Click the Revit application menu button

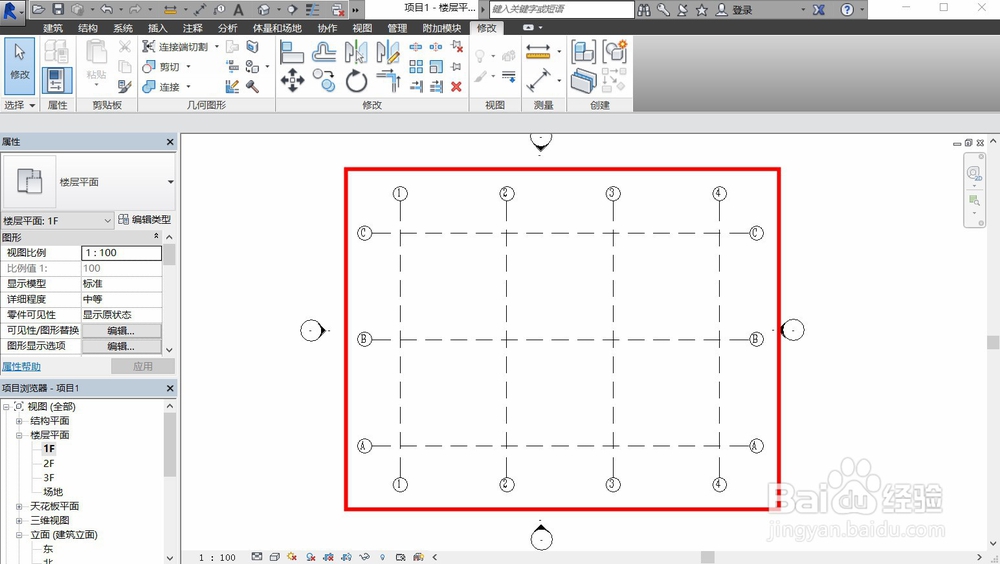pyautogui.click(x=11, y=11)
